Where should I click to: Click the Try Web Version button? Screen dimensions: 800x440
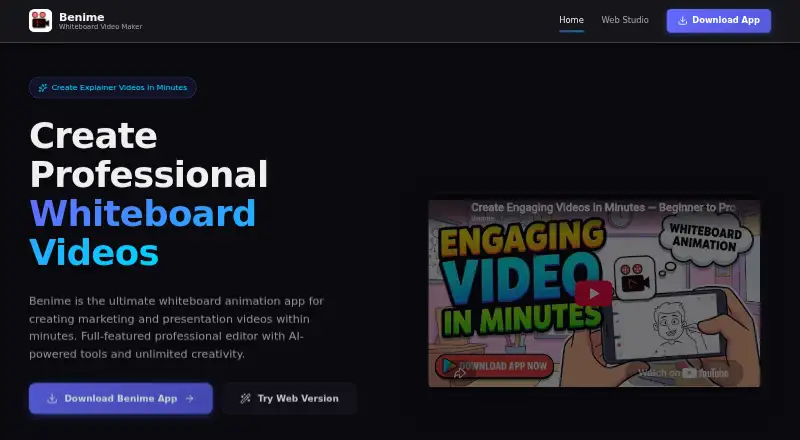[x=289, y=398]
